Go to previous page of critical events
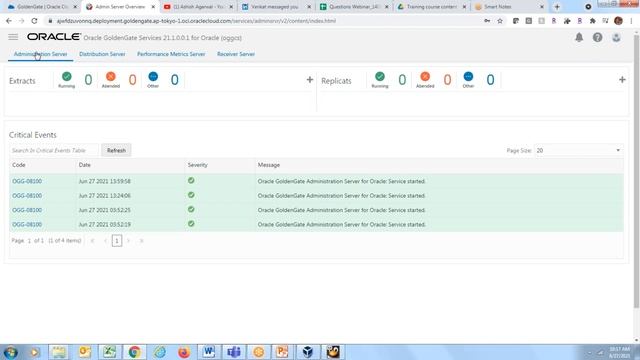Screen dimensions: 640x360 point(105,241)
